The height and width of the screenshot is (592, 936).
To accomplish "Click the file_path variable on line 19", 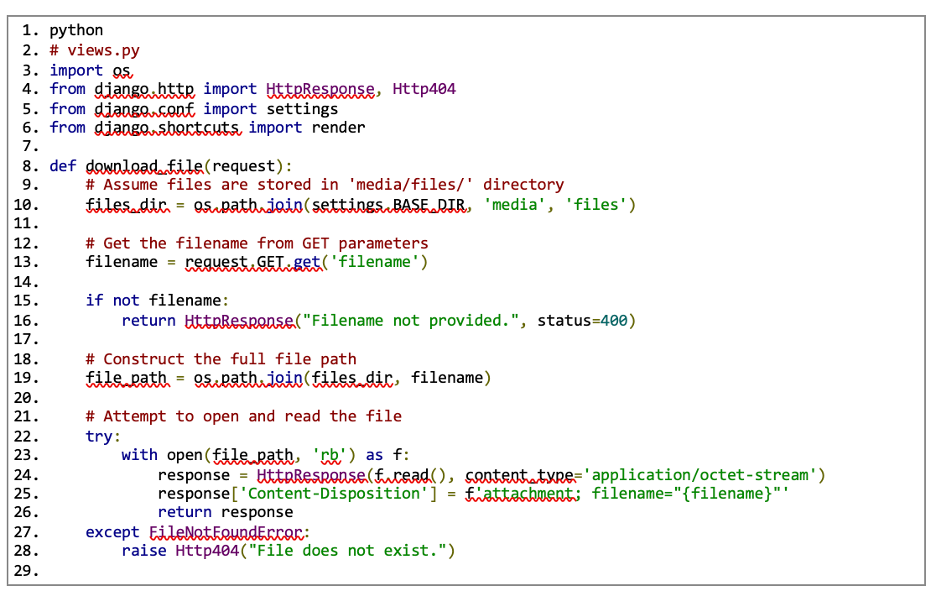I will click(126, 378).
